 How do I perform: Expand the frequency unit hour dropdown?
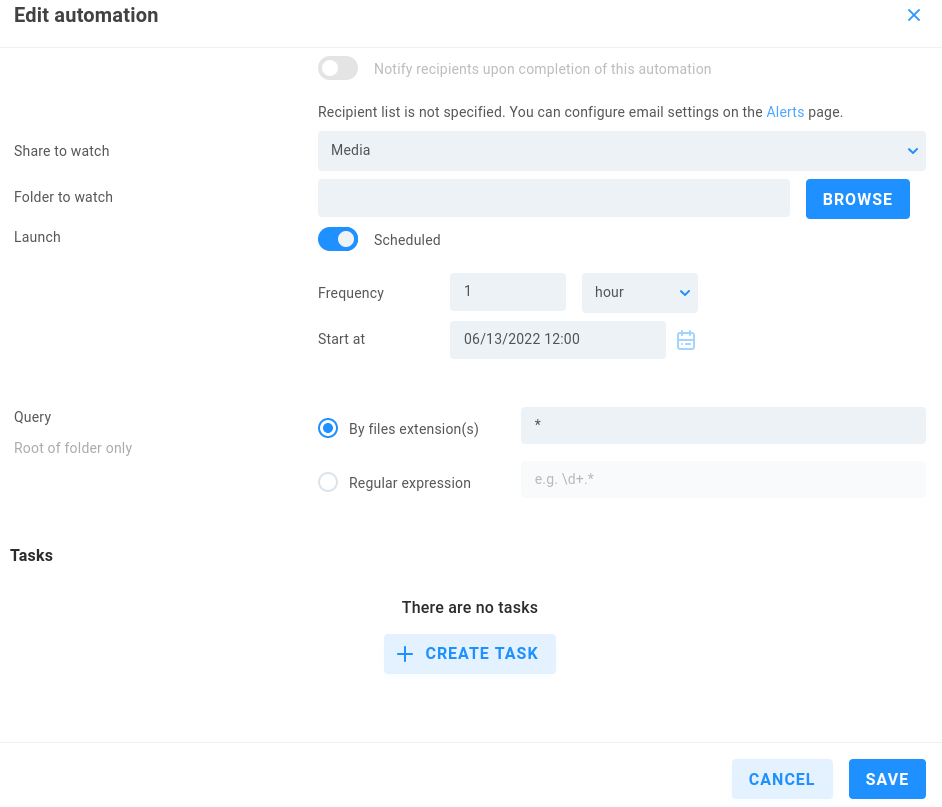click(x=640, y=293)
